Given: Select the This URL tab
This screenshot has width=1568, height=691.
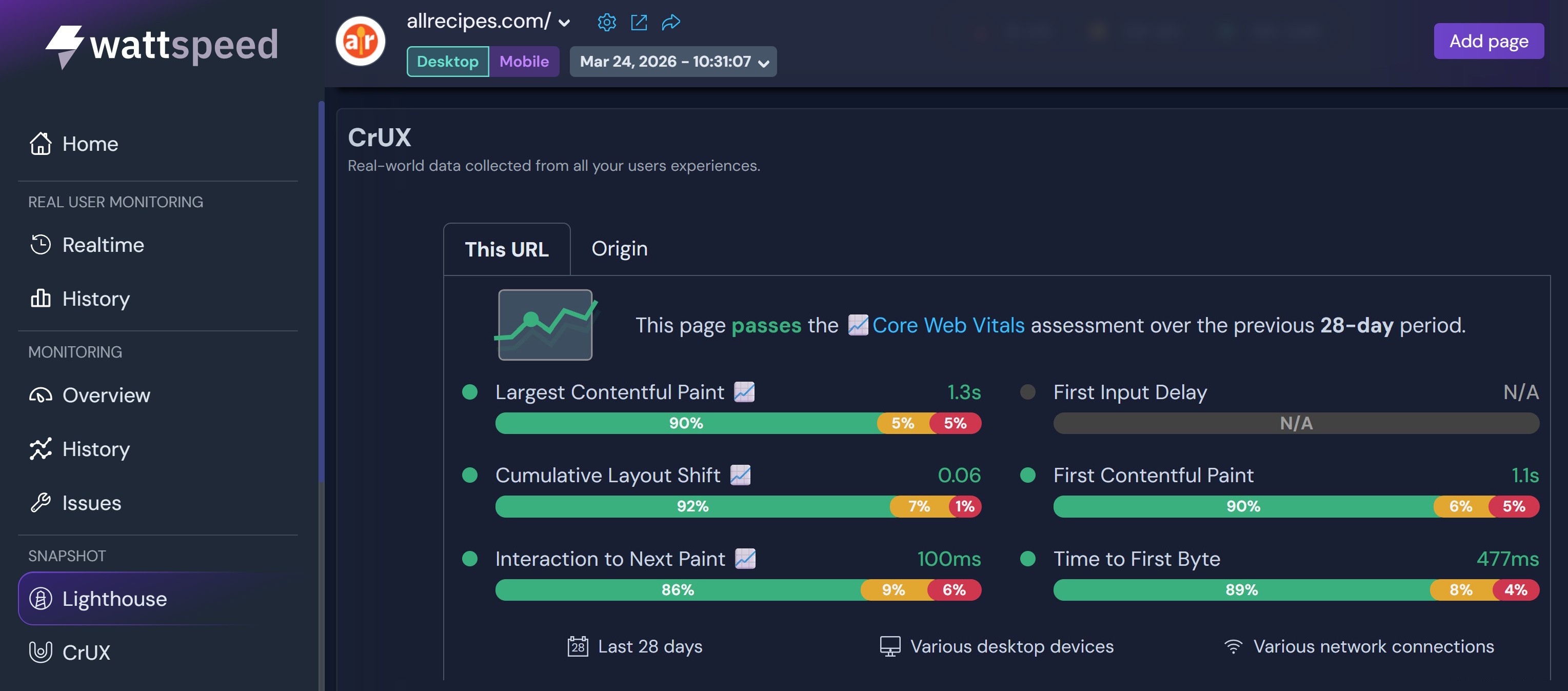Looking at the screenshot, I should (x=506, y=249).
